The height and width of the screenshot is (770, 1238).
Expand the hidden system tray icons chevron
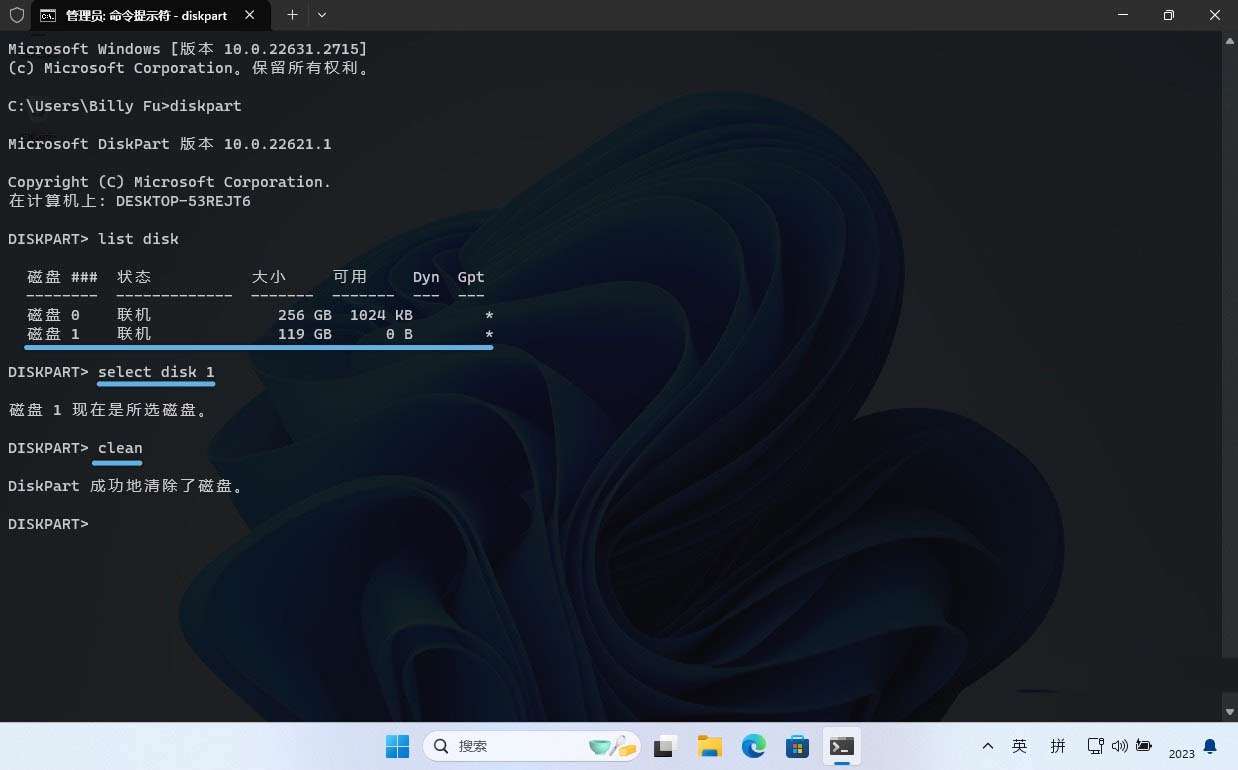(988, 746)
